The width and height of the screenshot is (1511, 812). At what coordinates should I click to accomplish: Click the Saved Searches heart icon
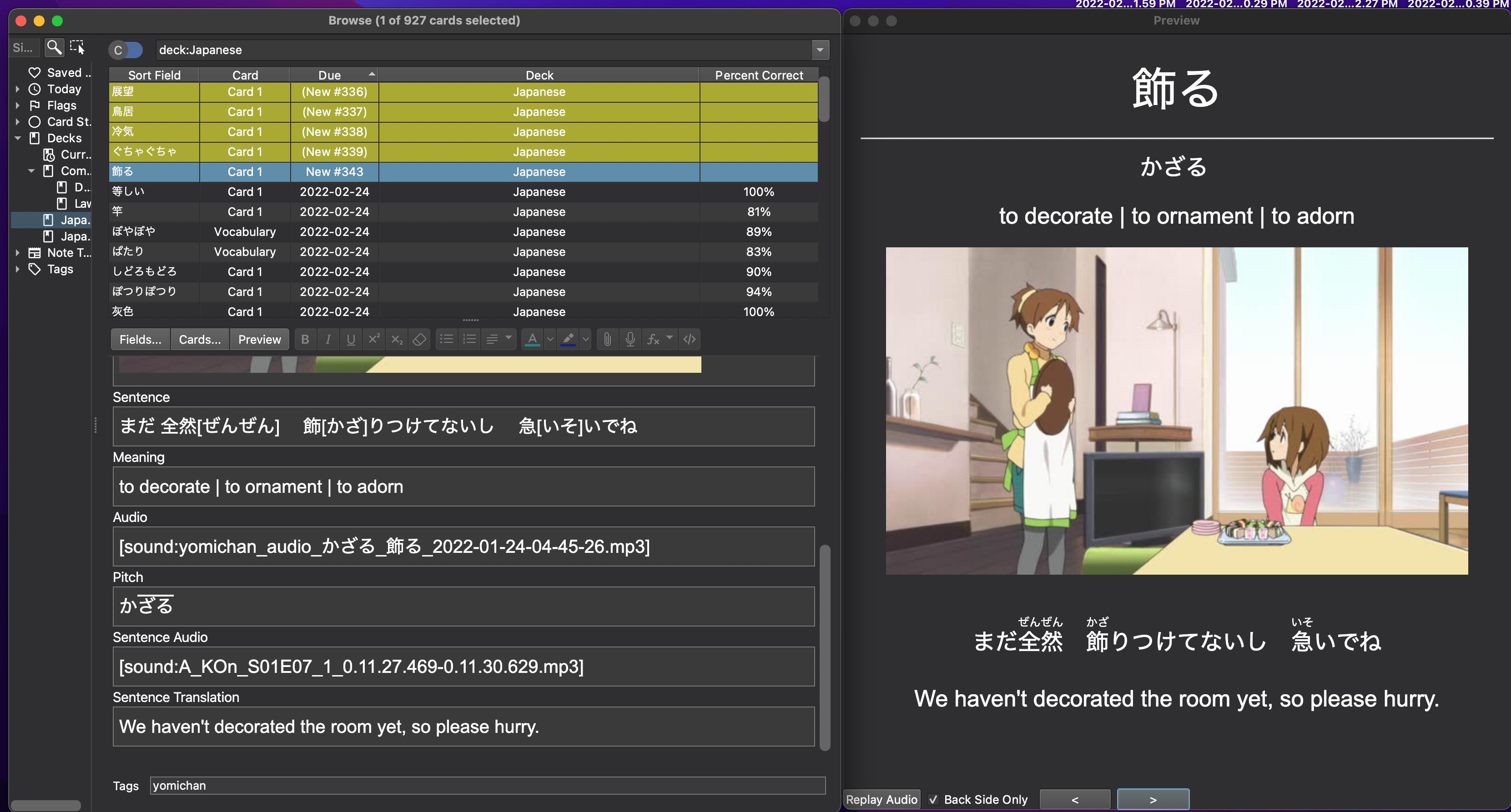click(x=35, y=73)
